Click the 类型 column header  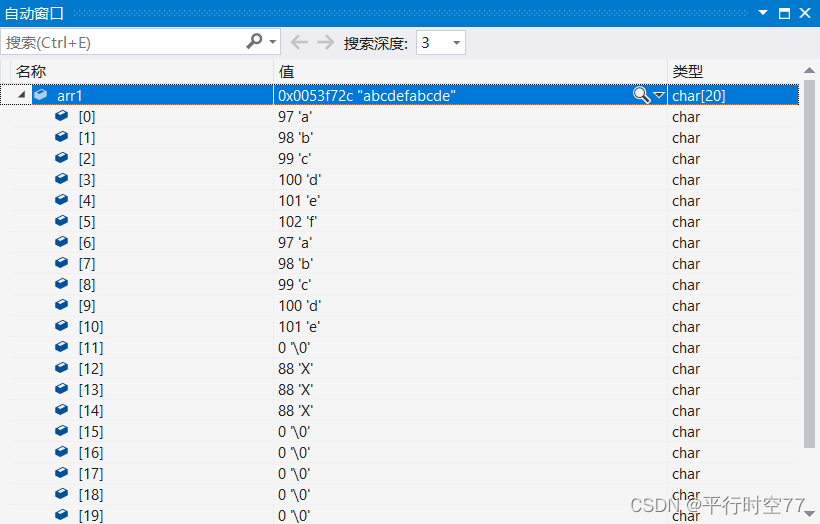(733, 71)
